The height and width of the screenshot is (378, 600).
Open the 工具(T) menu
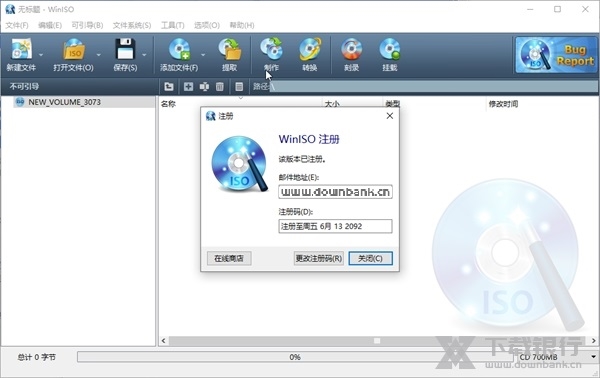173,25
